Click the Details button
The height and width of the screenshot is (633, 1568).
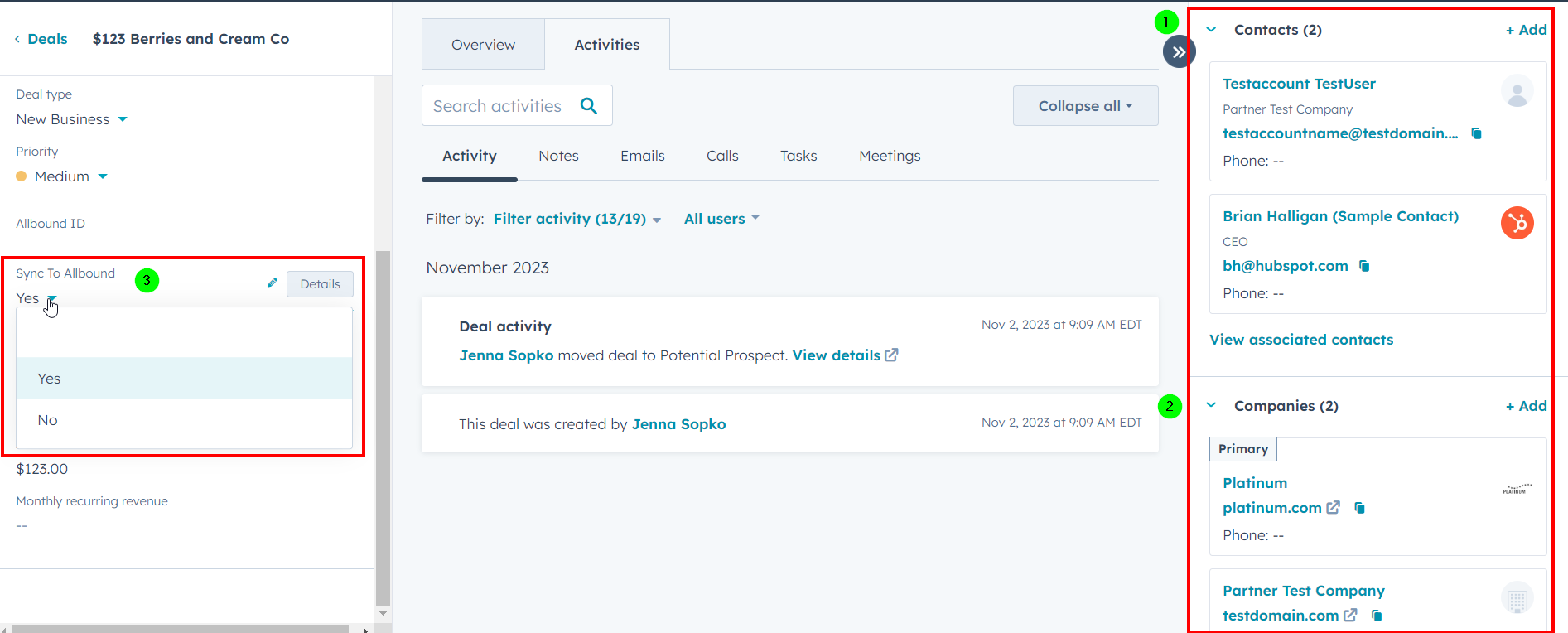320,284
